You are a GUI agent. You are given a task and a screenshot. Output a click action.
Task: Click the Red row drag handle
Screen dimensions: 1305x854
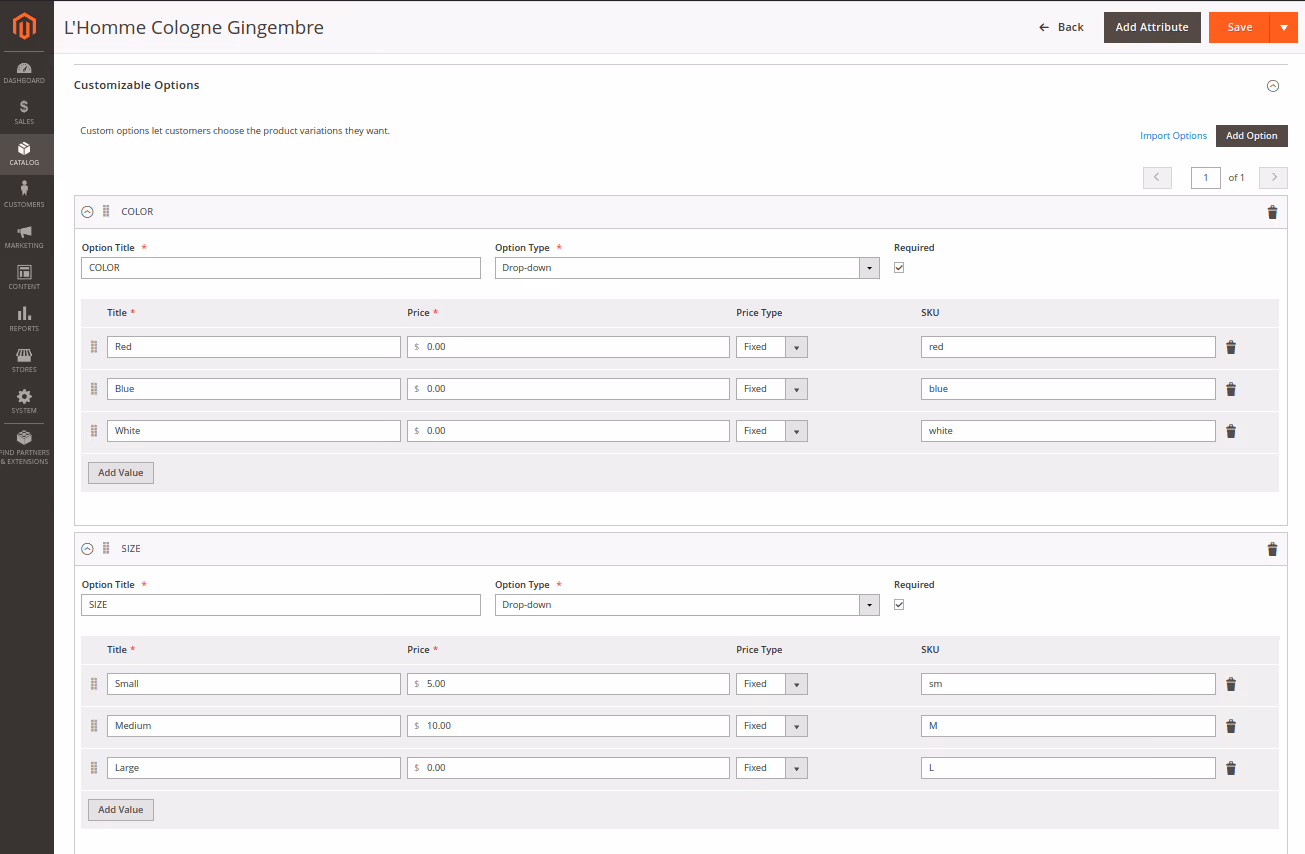tap(94, 347)
